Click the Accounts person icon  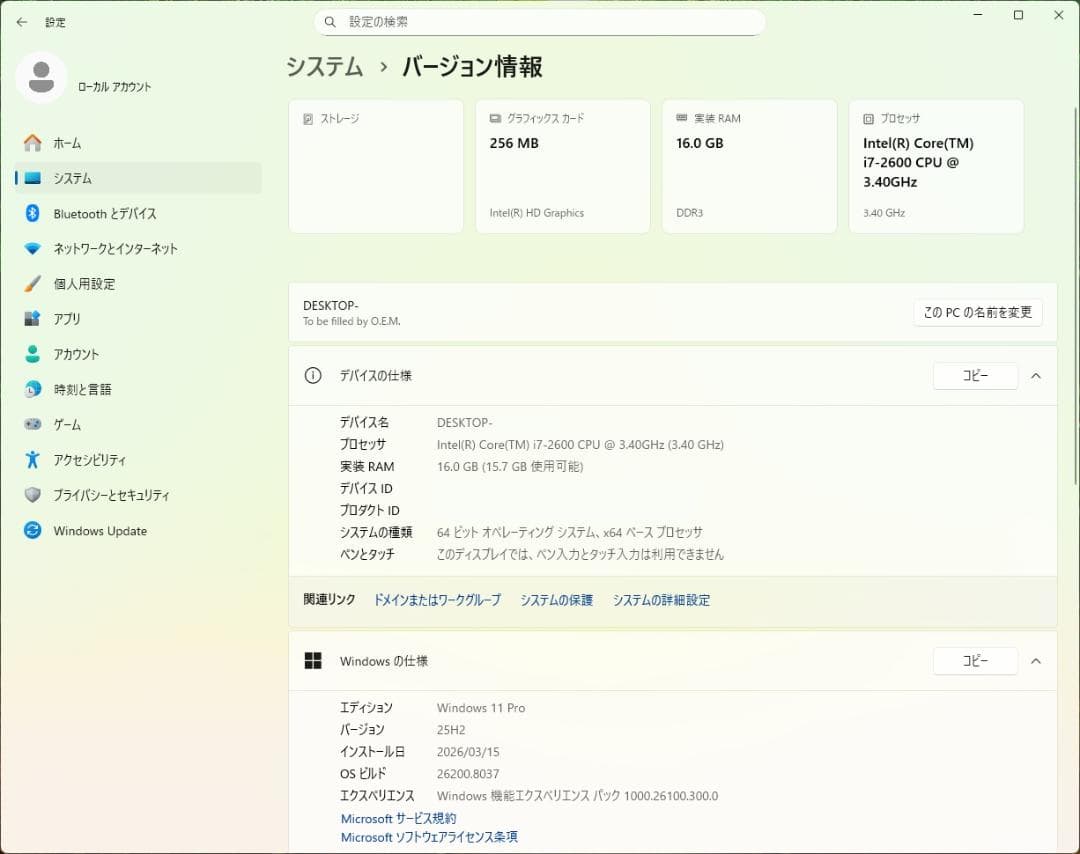click(x=32, y=354)
